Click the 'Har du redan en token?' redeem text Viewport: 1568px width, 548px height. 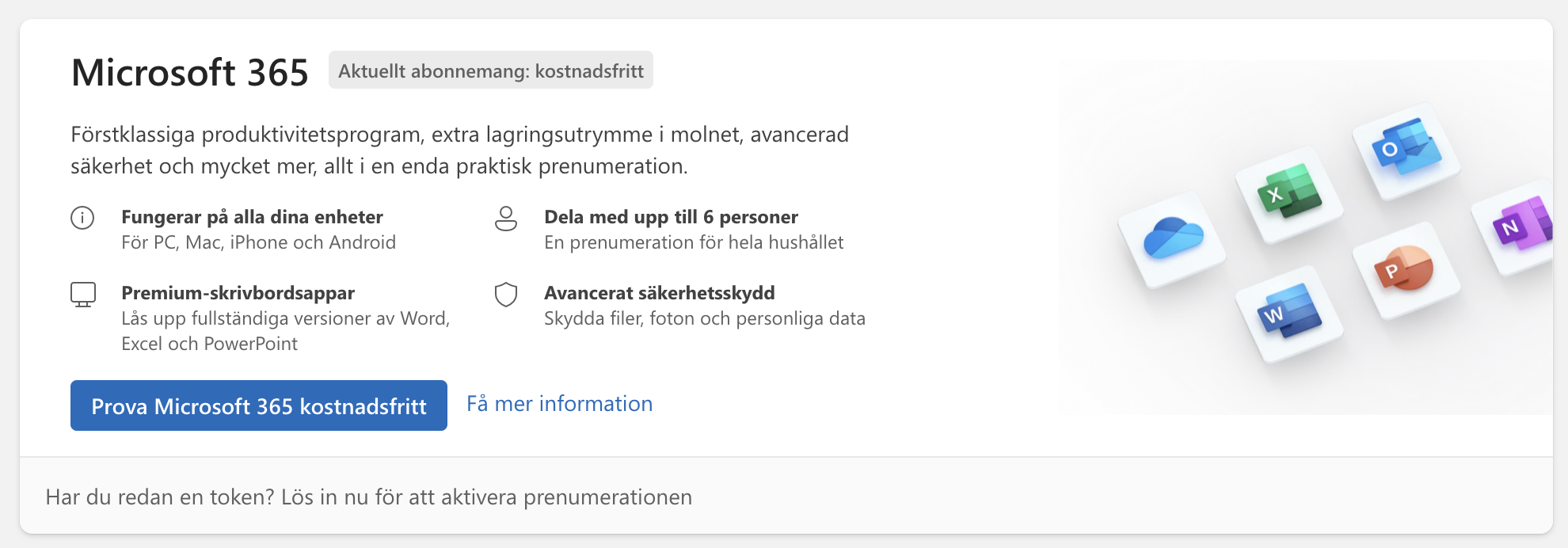[x=369, y=497]
